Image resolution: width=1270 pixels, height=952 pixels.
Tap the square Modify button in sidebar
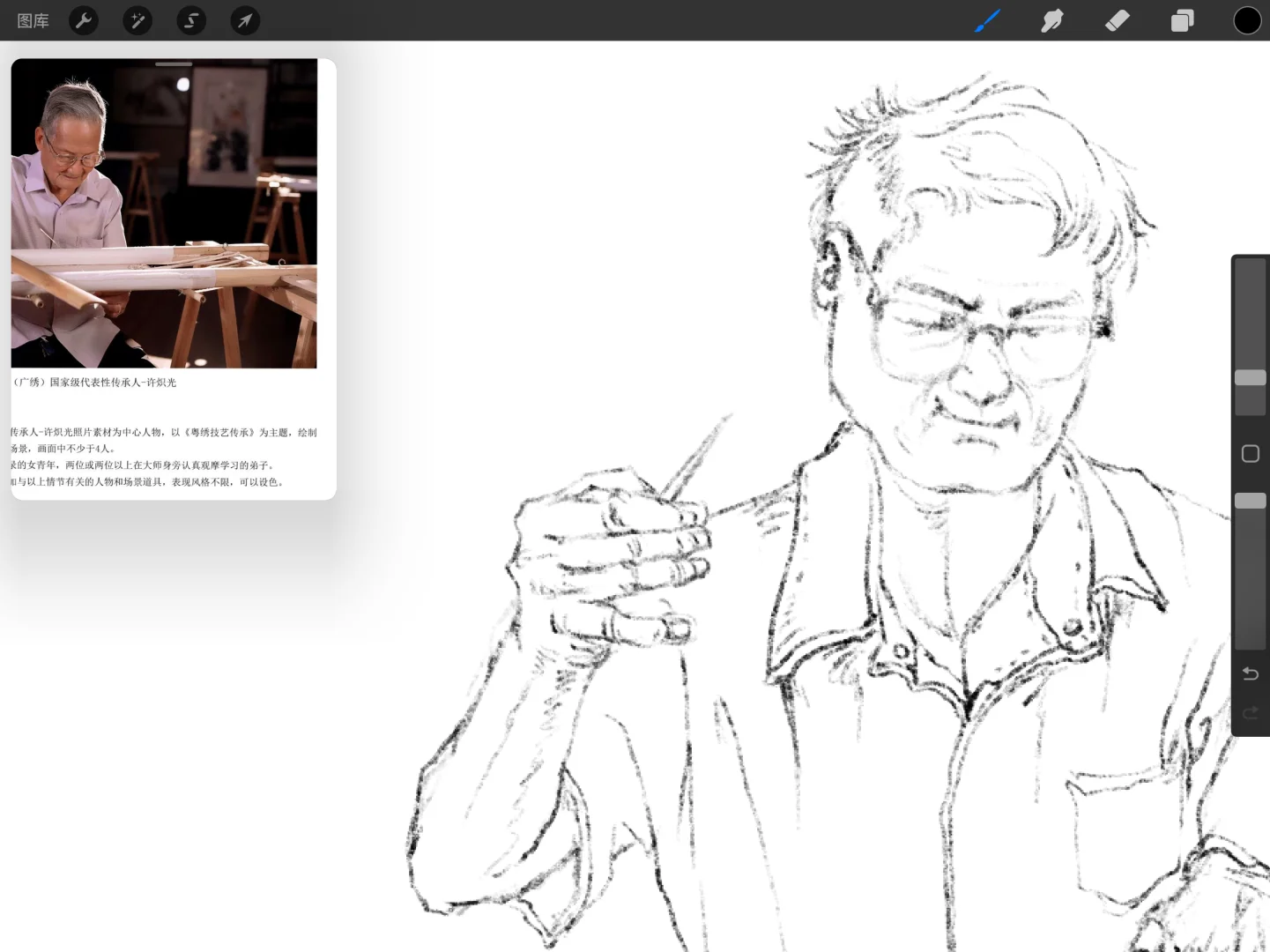tap(1250, 453)
